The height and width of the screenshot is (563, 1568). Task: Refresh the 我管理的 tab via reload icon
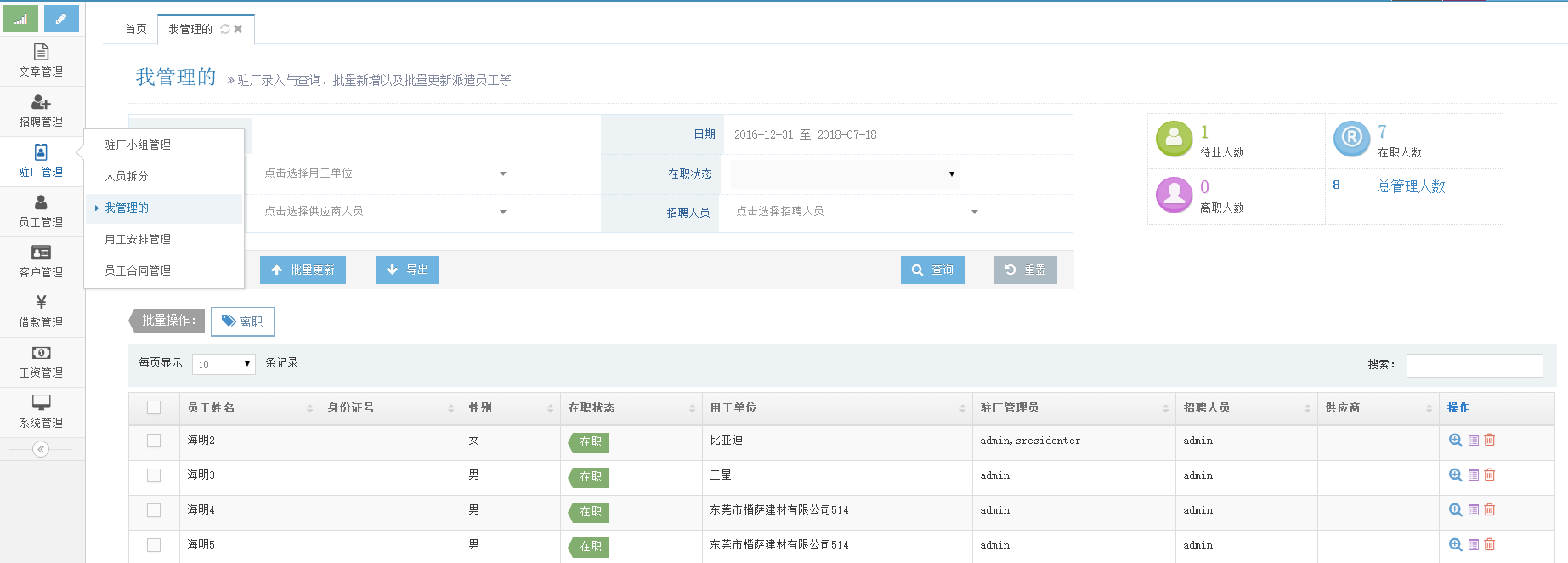[225, 29]
